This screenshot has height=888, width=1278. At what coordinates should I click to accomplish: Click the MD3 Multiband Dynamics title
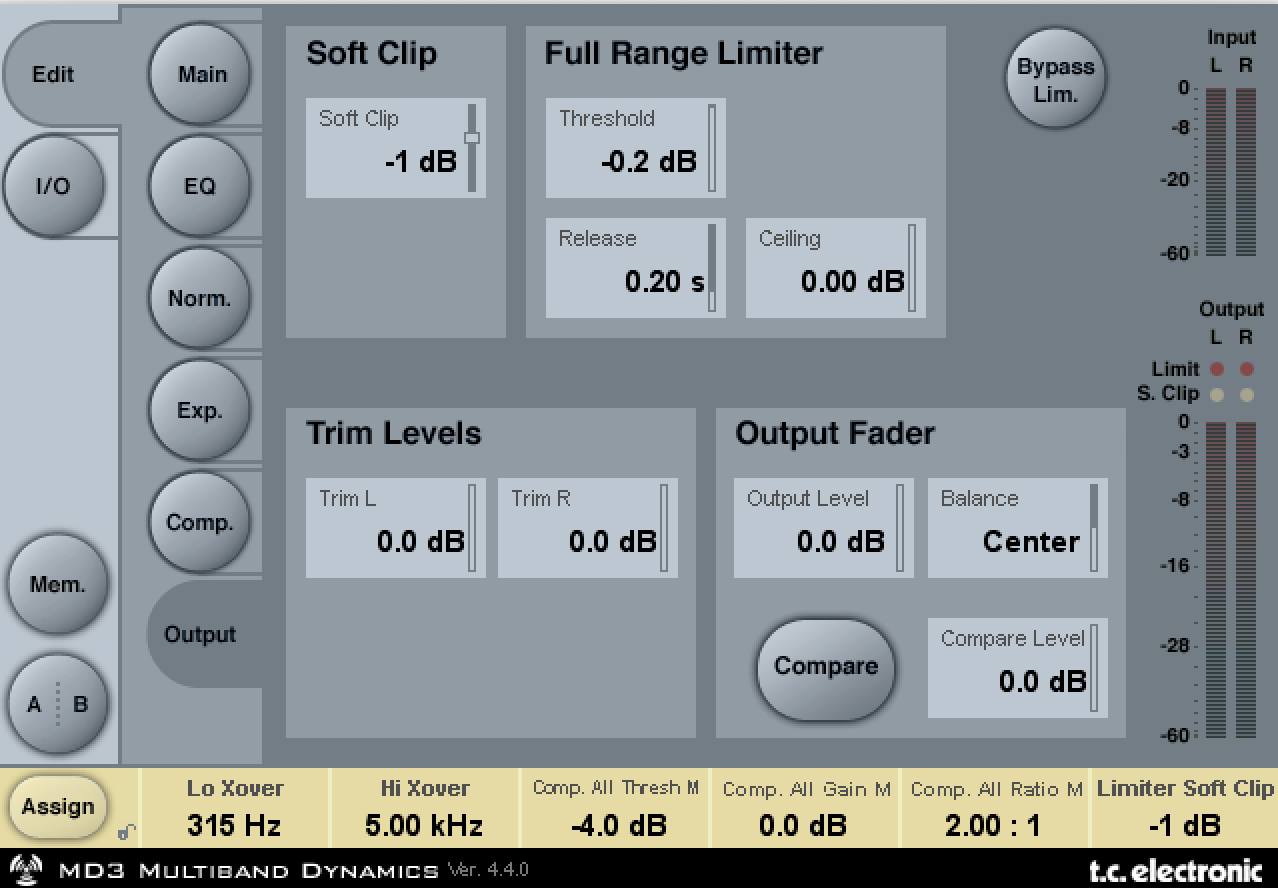248,870
